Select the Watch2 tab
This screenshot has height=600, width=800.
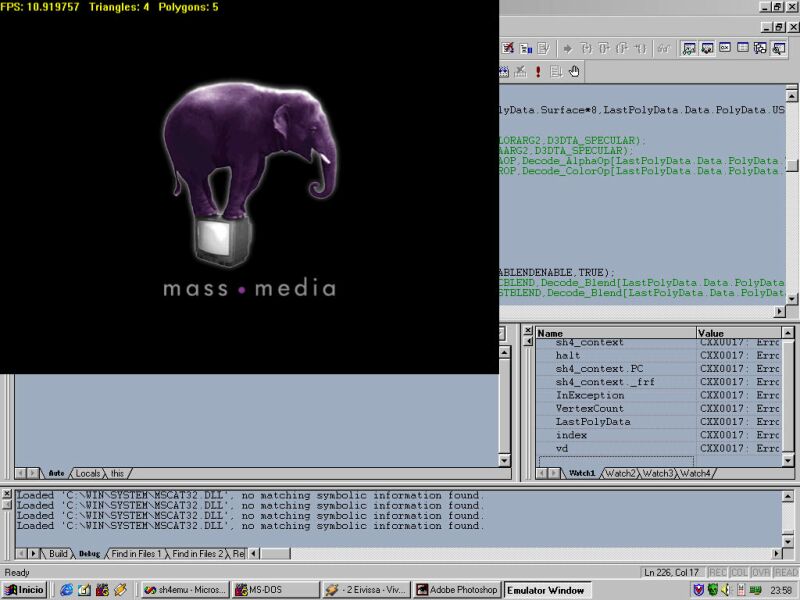(620, 473)
